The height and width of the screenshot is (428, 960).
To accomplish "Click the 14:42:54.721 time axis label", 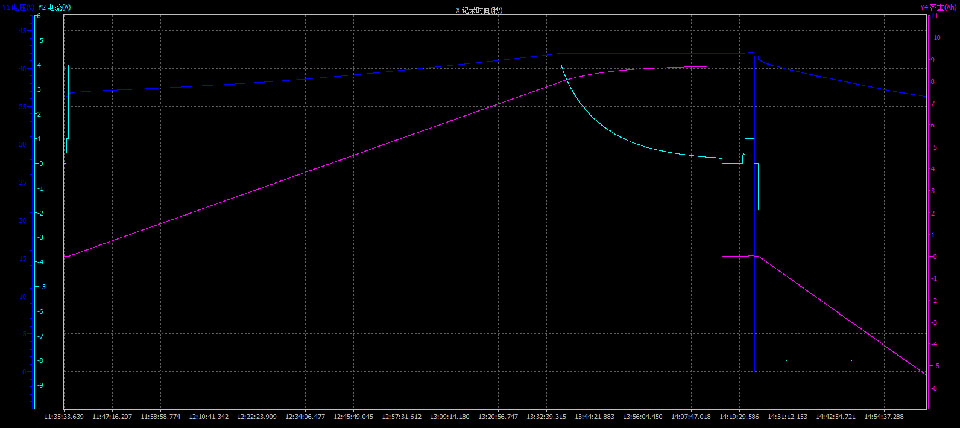I will (836, 416).
